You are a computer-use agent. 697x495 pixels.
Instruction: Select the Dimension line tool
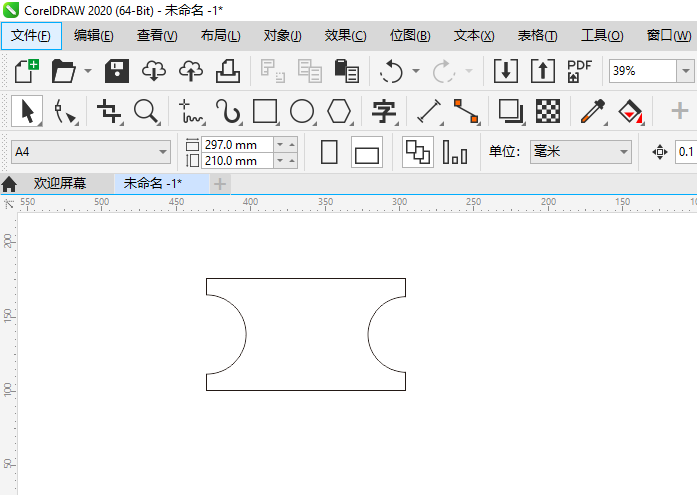tap(429, 111)
